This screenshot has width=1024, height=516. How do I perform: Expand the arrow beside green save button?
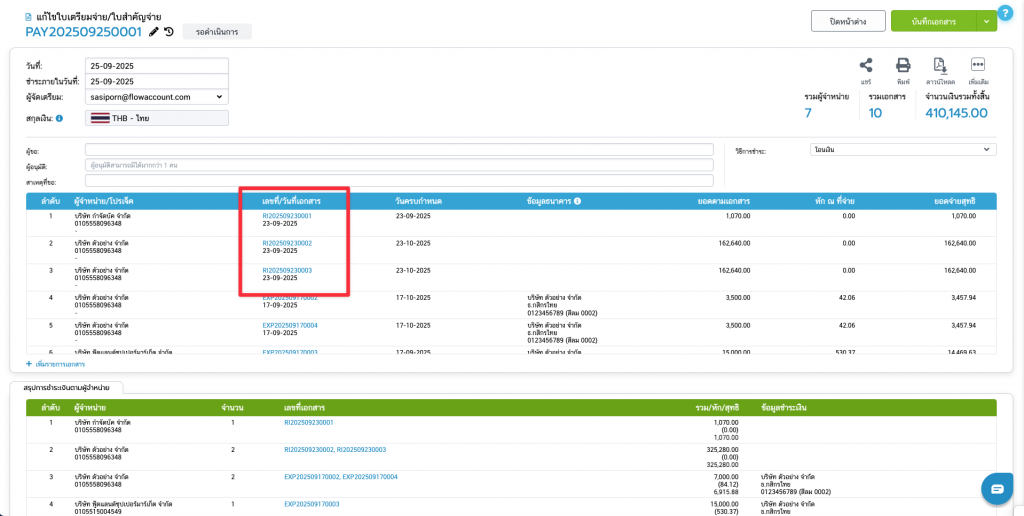988,21
